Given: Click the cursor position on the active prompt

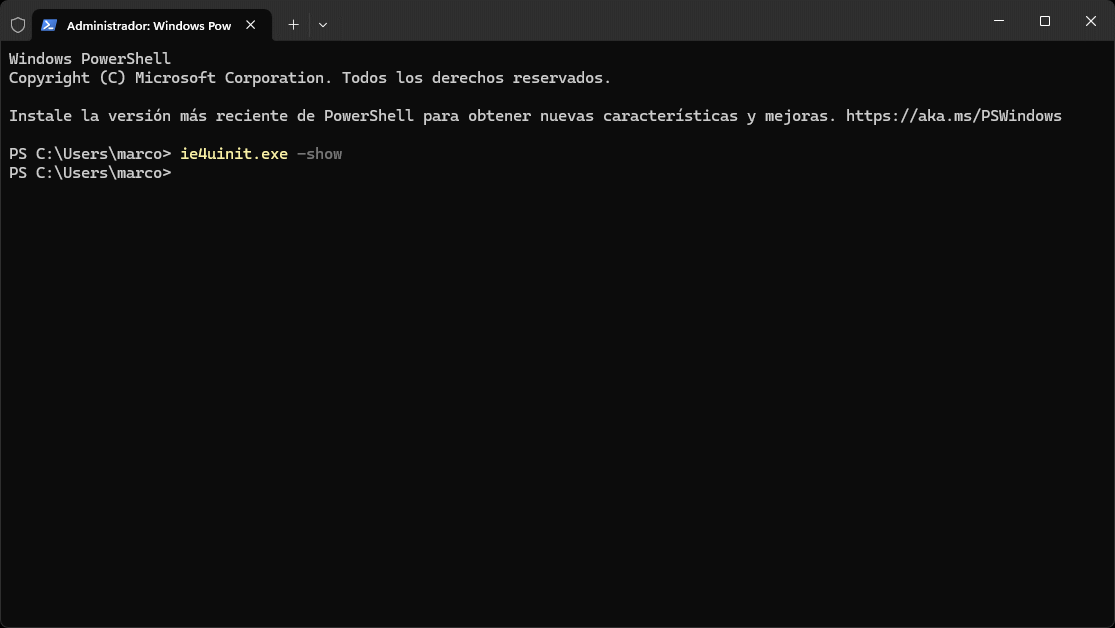Looking at the screenshot, I should (x=180, y=172).
